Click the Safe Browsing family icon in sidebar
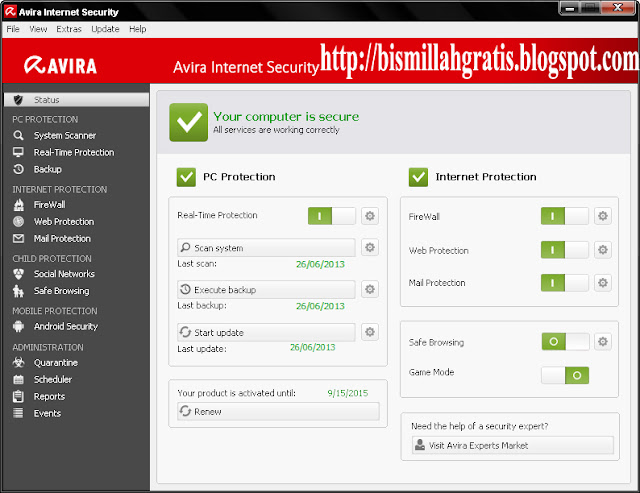 pyautogui.click(x=18, y=291)
